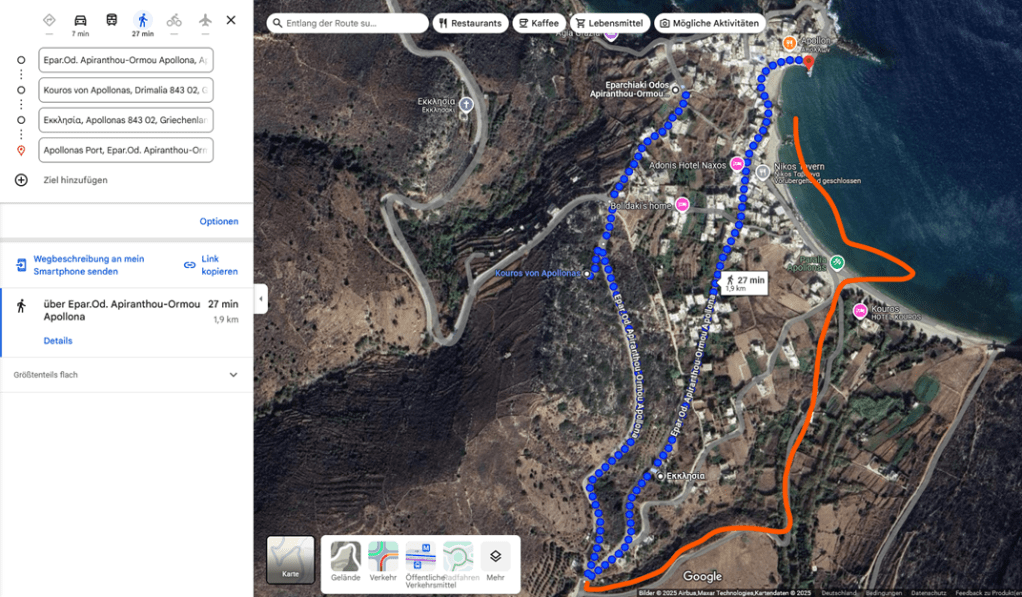Open the route Details link
This screenshot has height=597, width=1022.
point(58,341)
